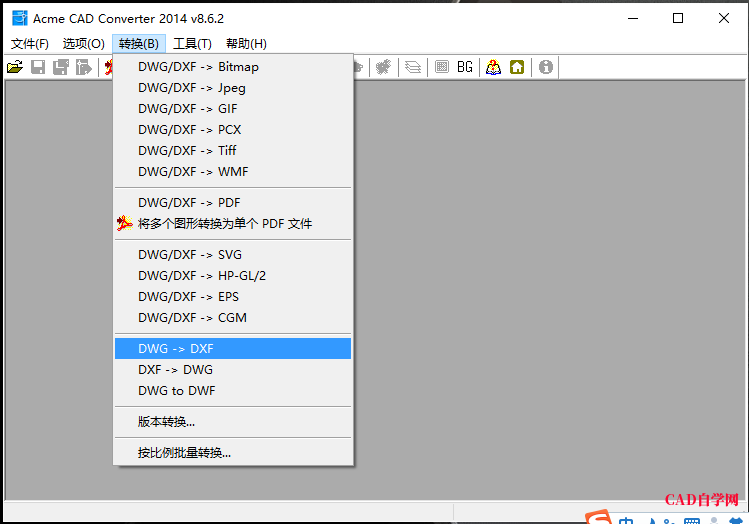
Task: Click the Layers stack toolbar icon
Action: pyautogui.click(x=413, y=67)
